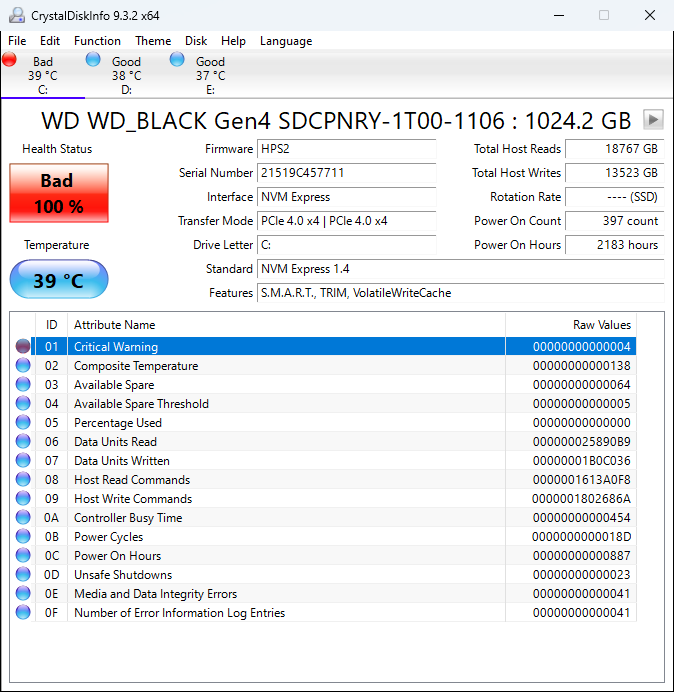
Task: Switch to the E: drive tab label
Action: tap(210, 90)
